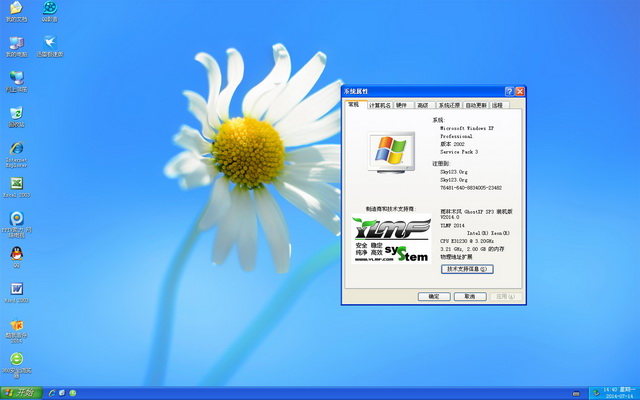The height and width of the screenshot is (400, 640).
Task: Switch to the Computer Name (计算机名) tab
Action: coord(380,105)
